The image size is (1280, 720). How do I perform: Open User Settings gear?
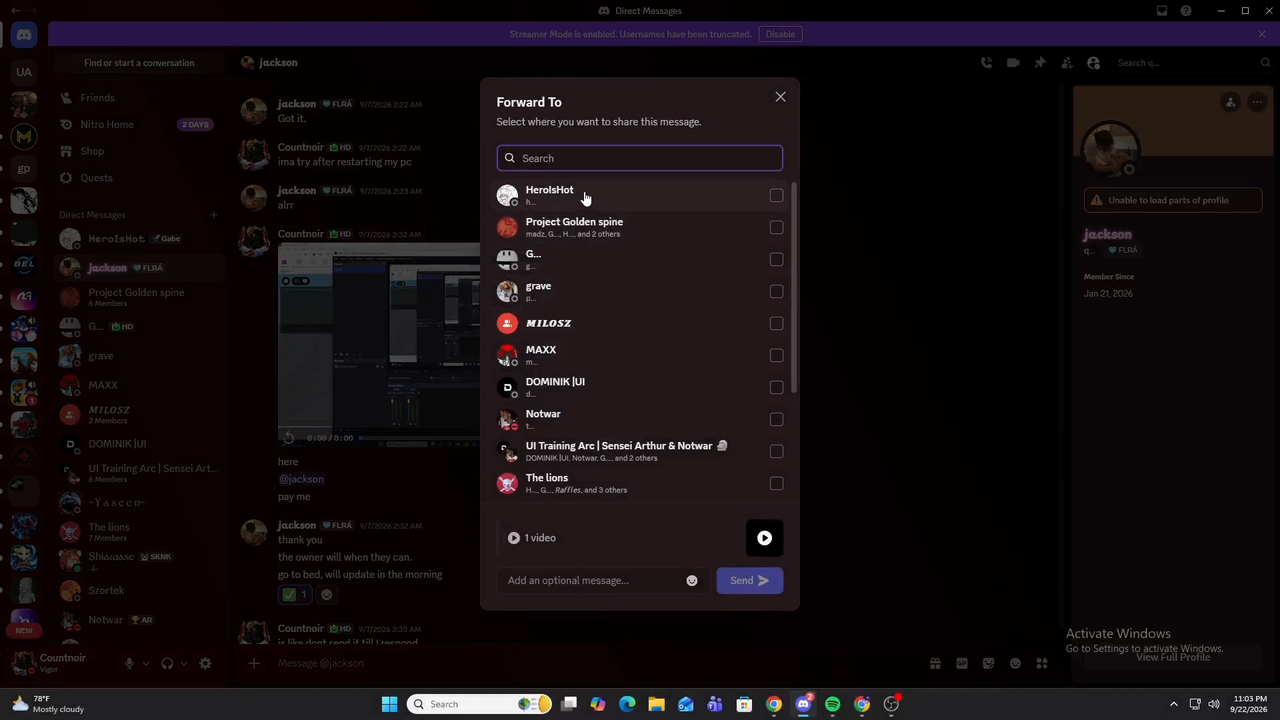click(x=205, y=663)
